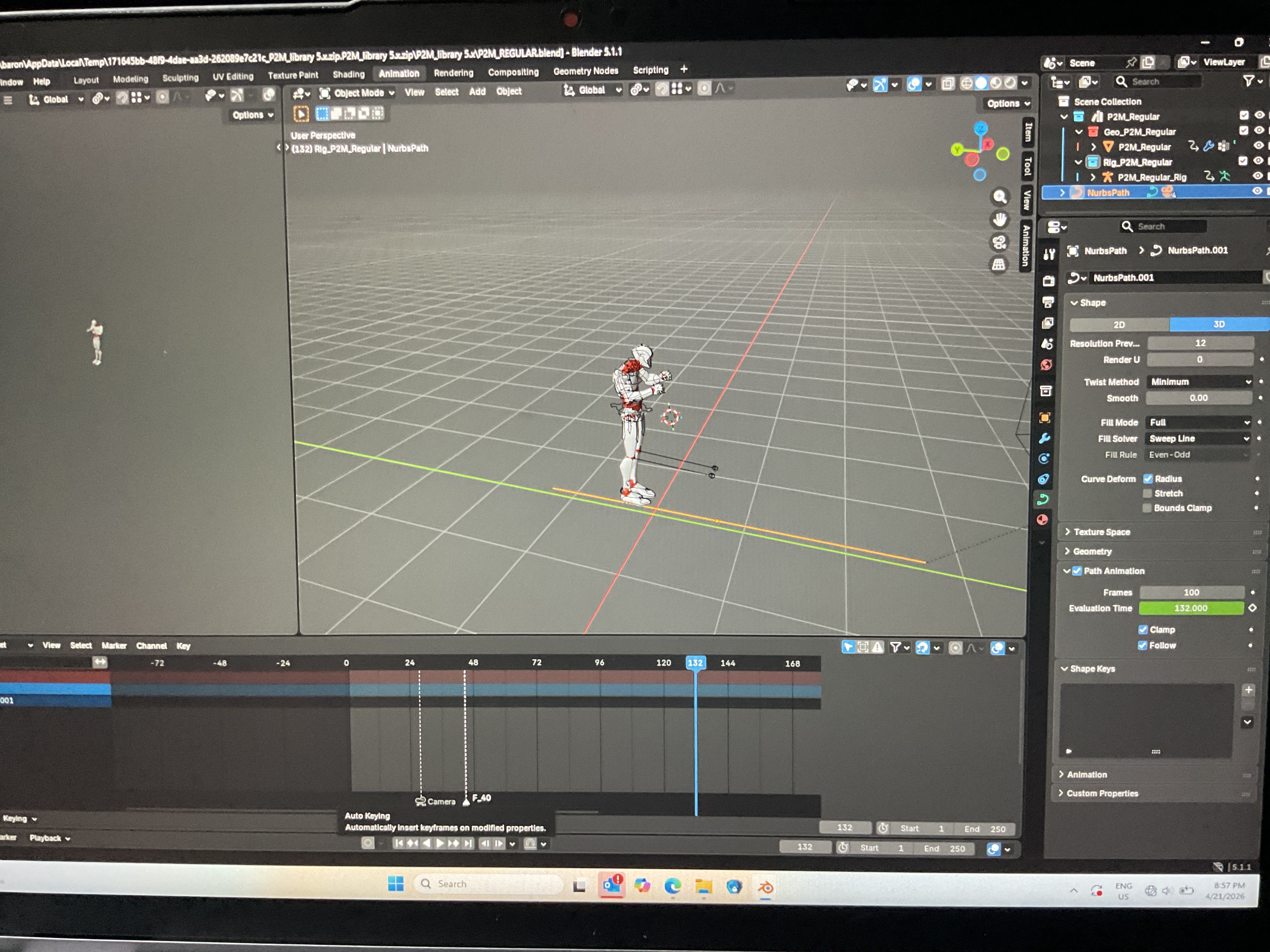Open the Render properties tab icon

[x=1048, y=280]
